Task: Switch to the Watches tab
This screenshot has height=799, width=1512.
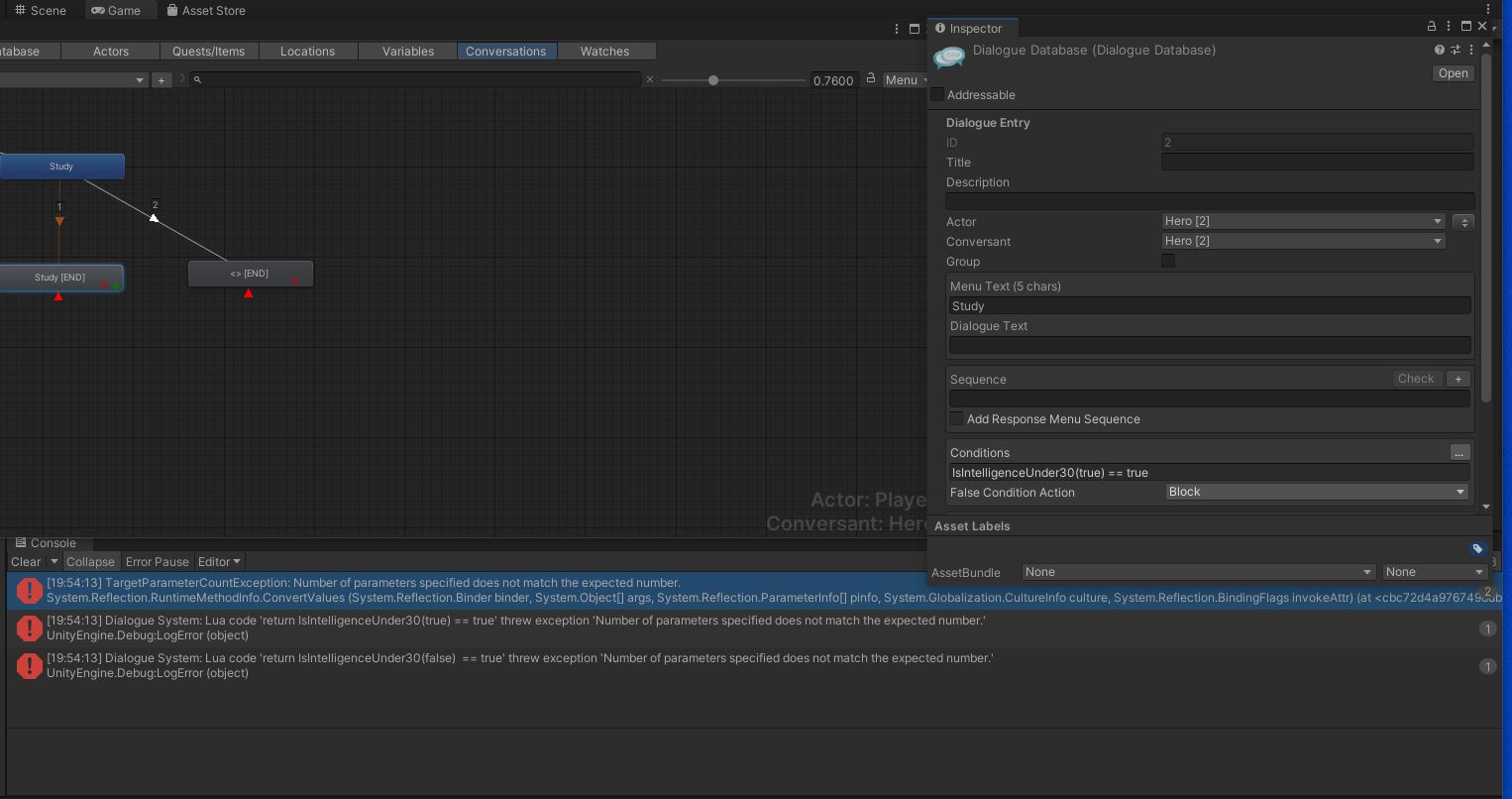Action: pyautogui.click(x=604, y=51)
